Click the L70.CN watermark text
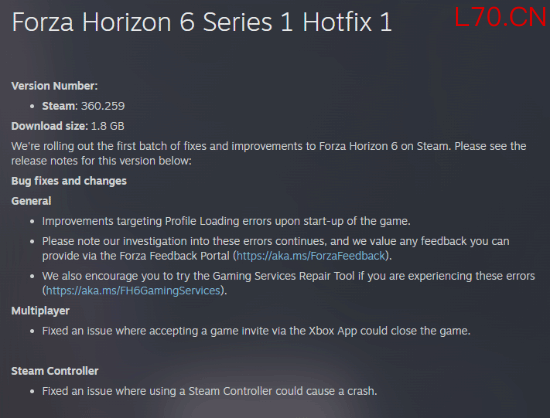This screenshot has width=550, height=418. click(500, 17)
